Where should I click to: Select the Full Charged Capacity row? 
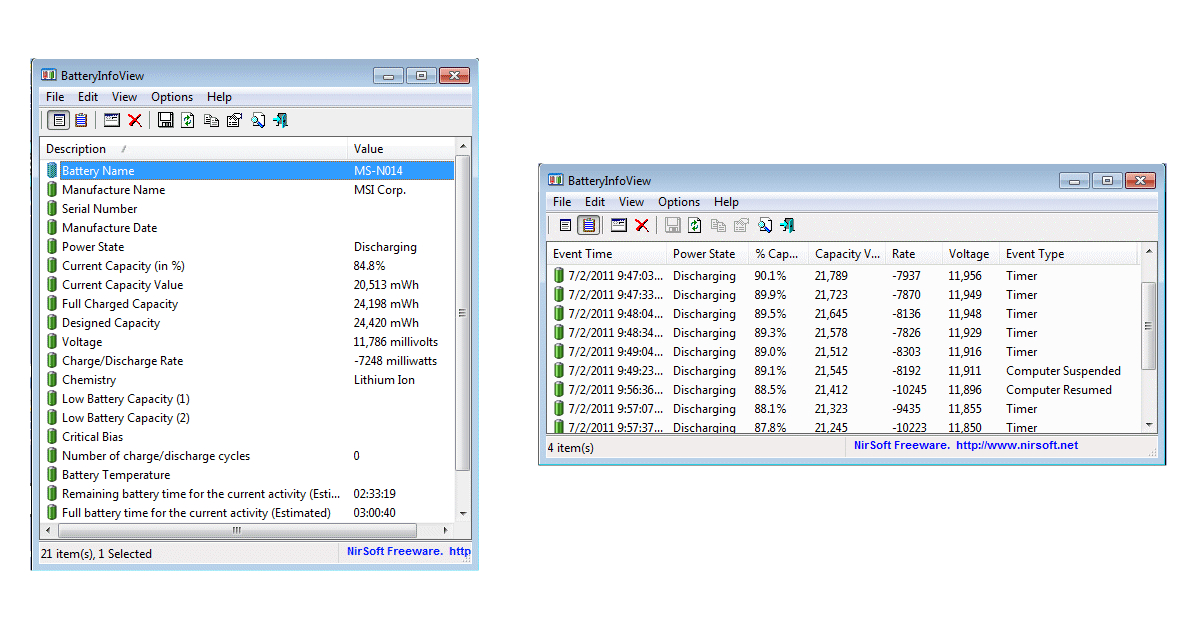[120, 304]
